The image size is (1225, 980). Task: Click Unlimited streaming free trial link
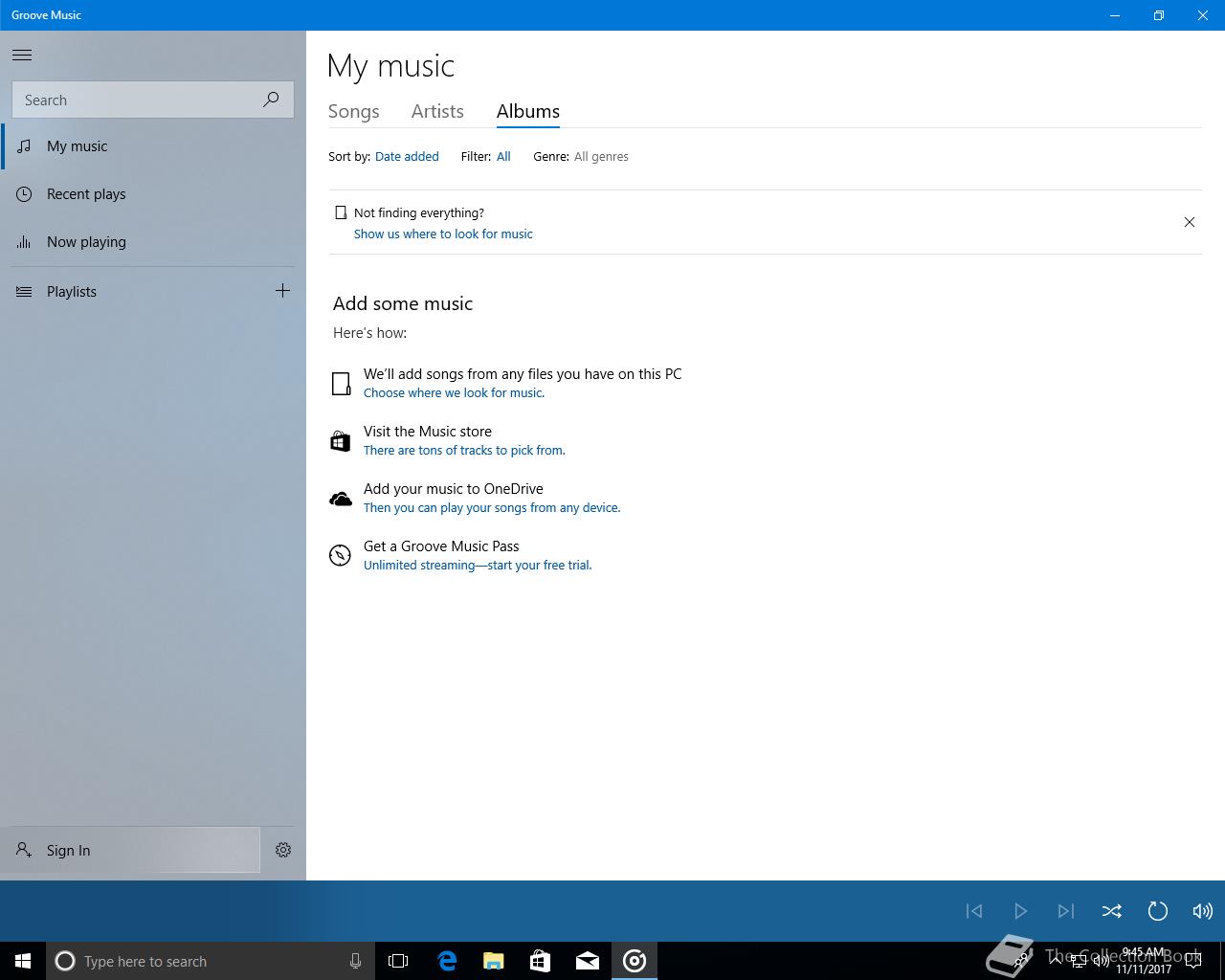(x=478, y=565)
